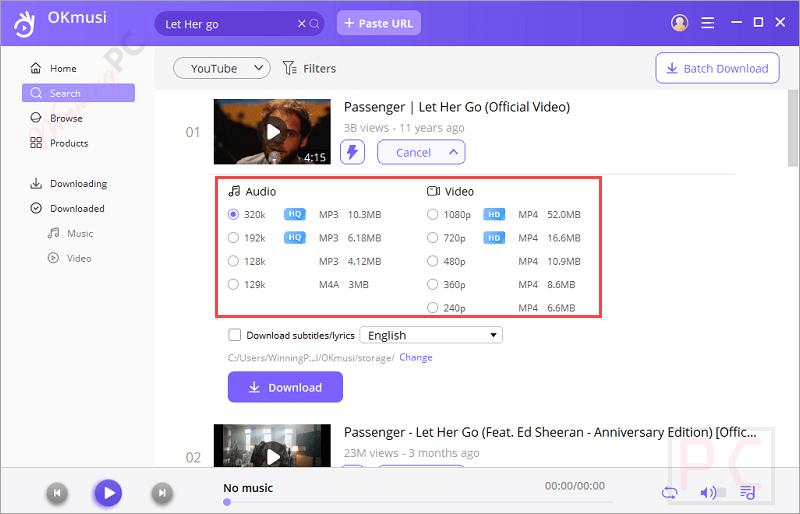Open the user account avatar
The height and width of the screenshot is (514, 800).
[x=679, y=22]
